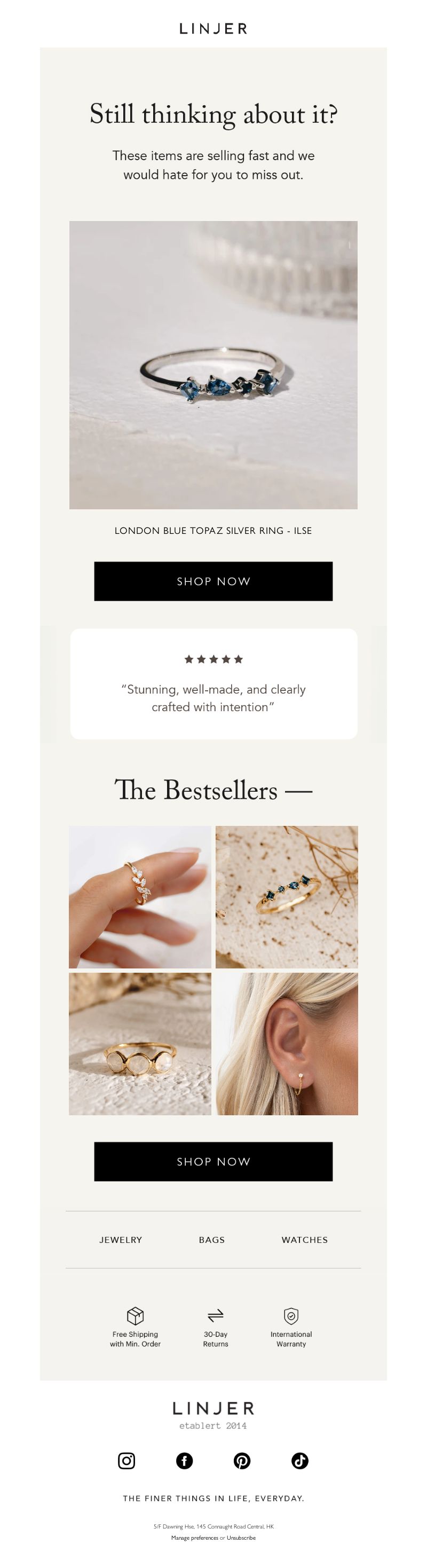Viewport: 427px width, 1568px height.
Task: View the three moonstone ring image
Action: 140,1043
